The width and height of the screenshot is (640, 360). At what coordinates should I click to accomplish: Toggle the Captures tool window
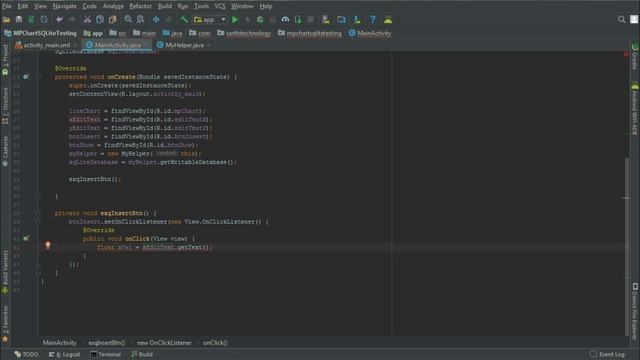point(5,151)
